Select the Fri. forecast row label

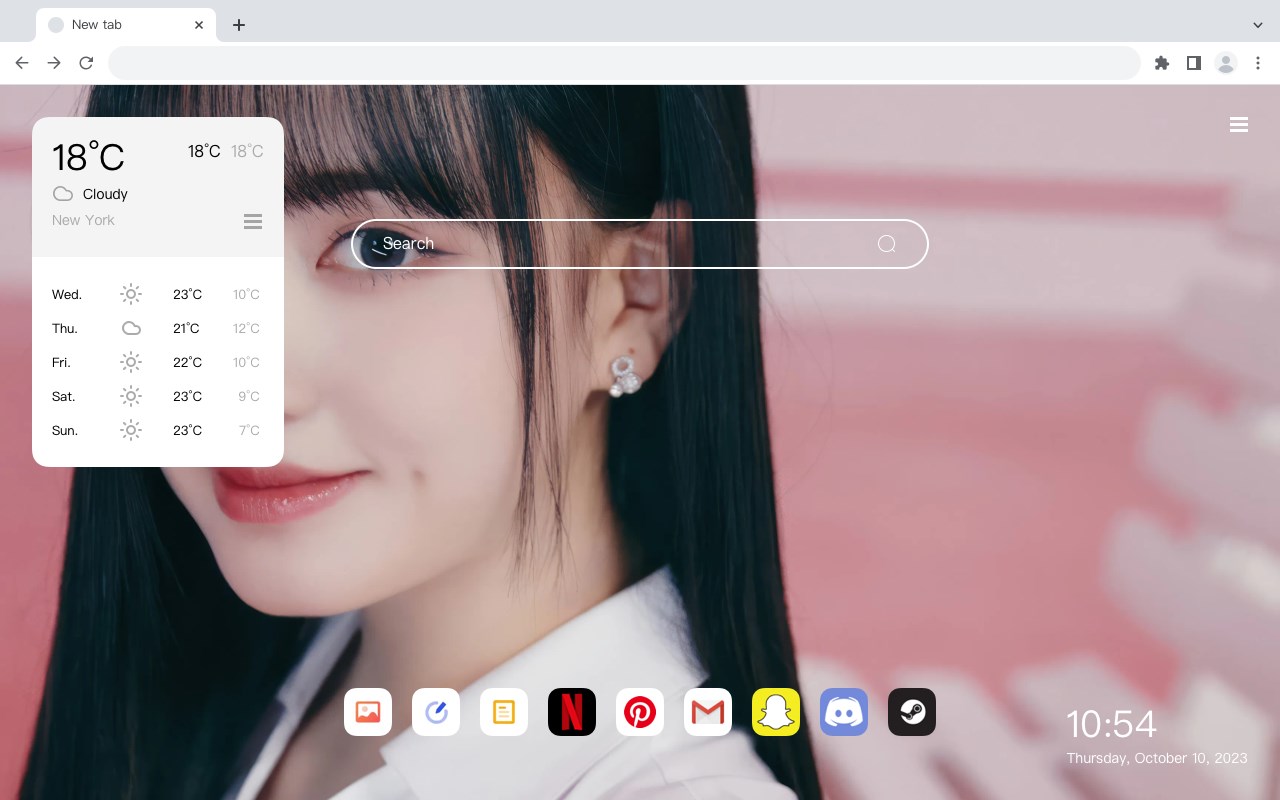62,362
